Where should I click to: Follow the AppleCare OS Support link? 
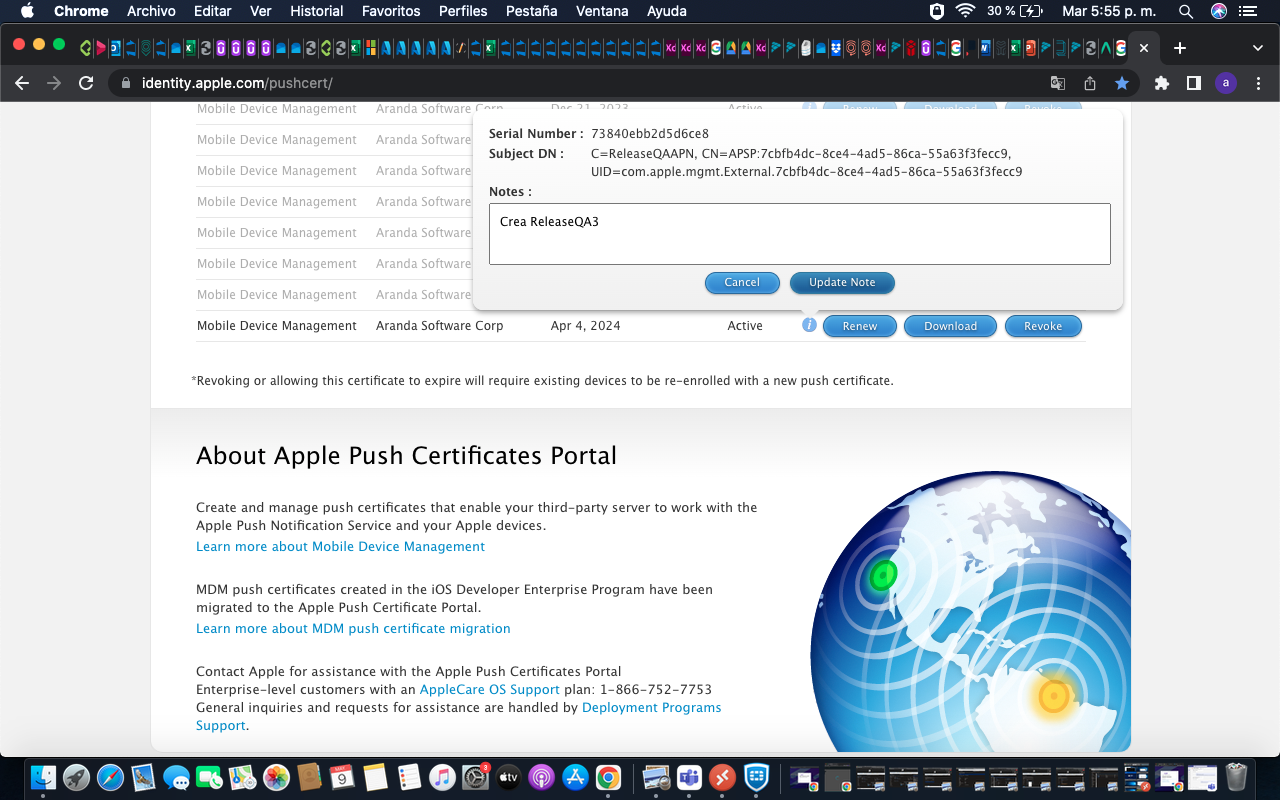(x=490, y=689)
